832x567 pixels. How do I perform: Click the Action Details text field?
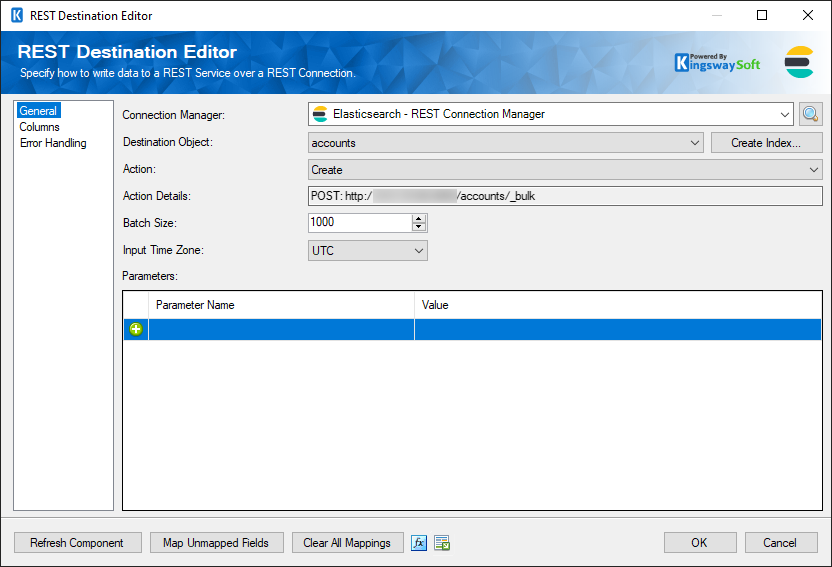565,196
